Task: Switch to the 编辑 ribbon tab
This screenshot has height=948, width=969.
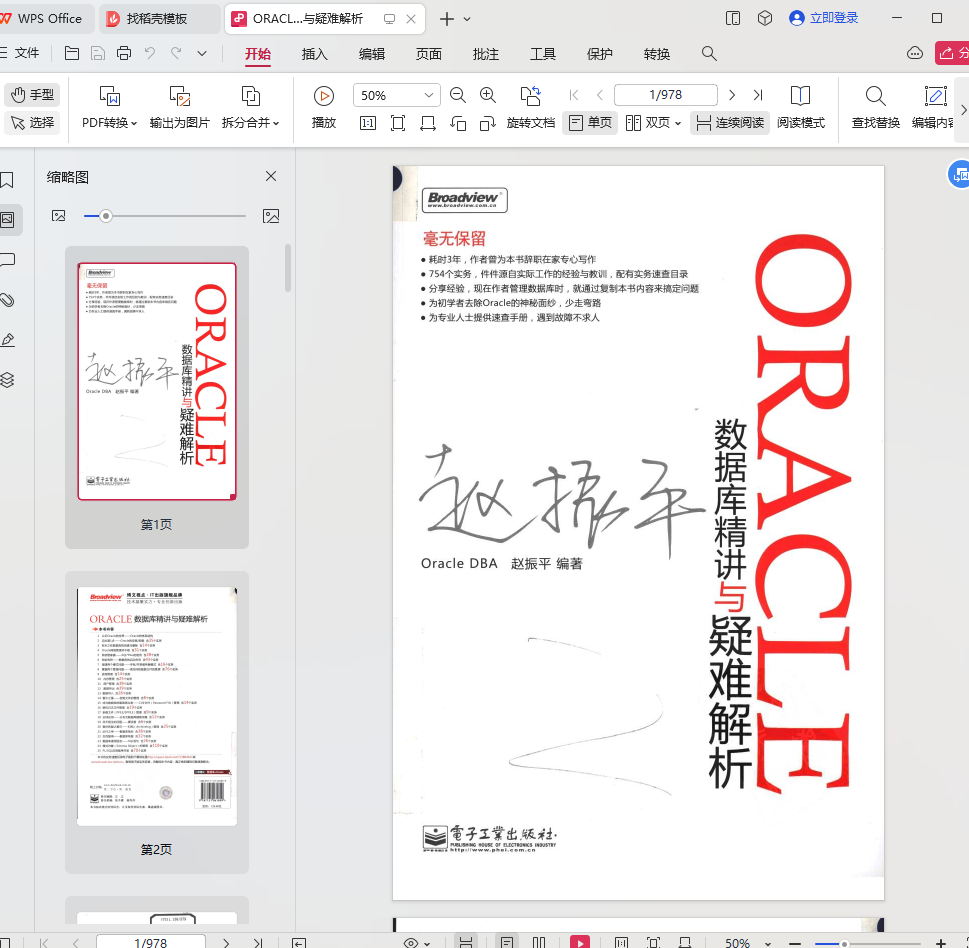Action: coord(371,54)
